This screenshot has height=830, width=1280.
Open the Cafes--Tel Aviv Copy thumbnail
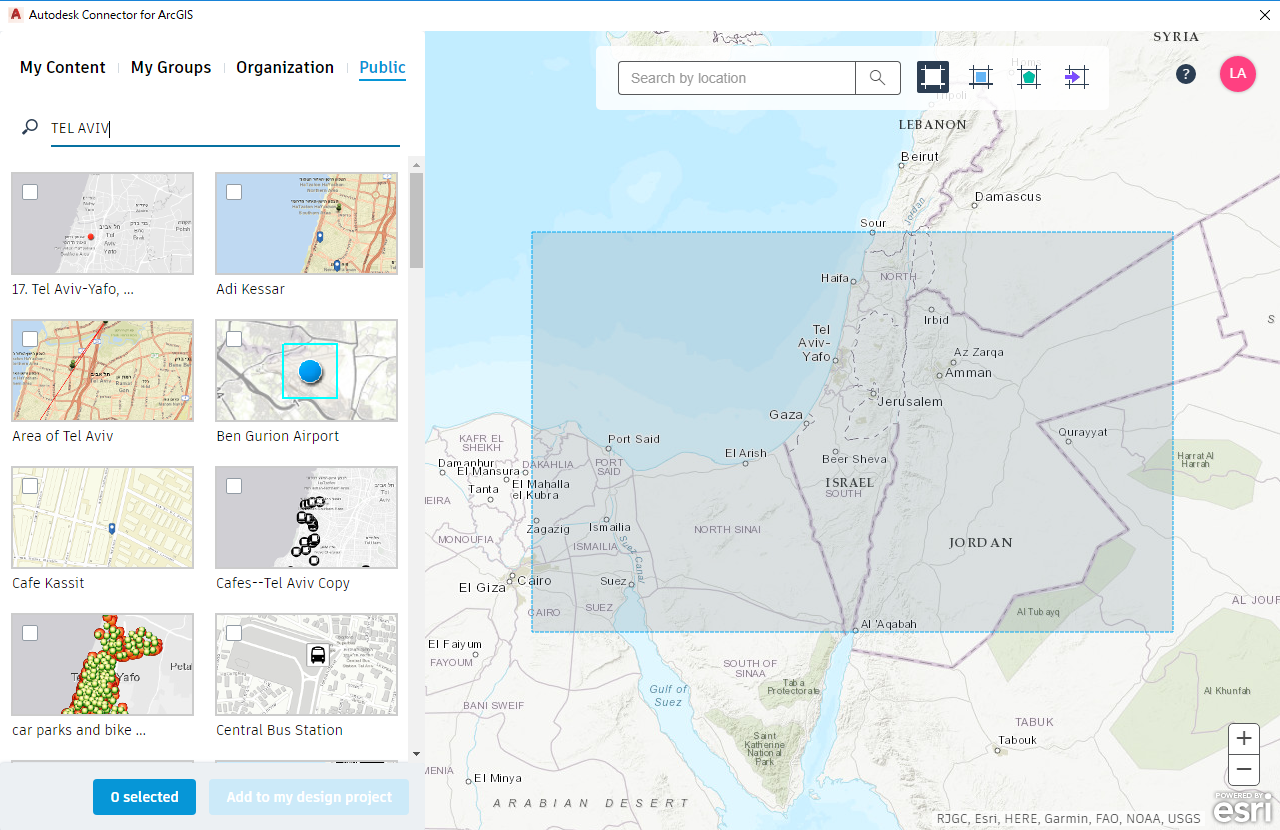pyautogui.click(x=306, y=518)
